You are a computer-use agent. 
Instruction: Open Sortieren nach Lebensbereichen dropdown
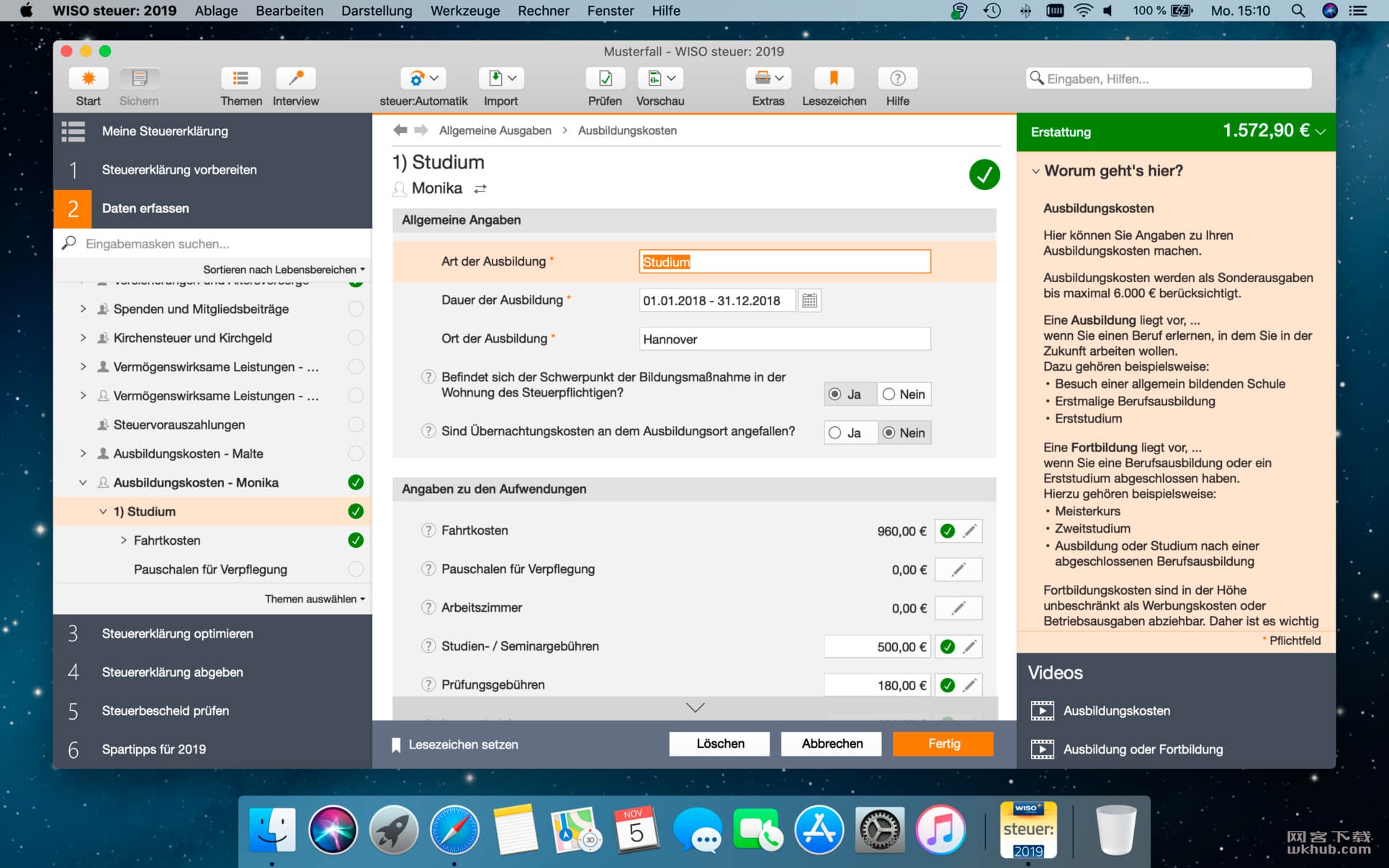pos(284,269)
